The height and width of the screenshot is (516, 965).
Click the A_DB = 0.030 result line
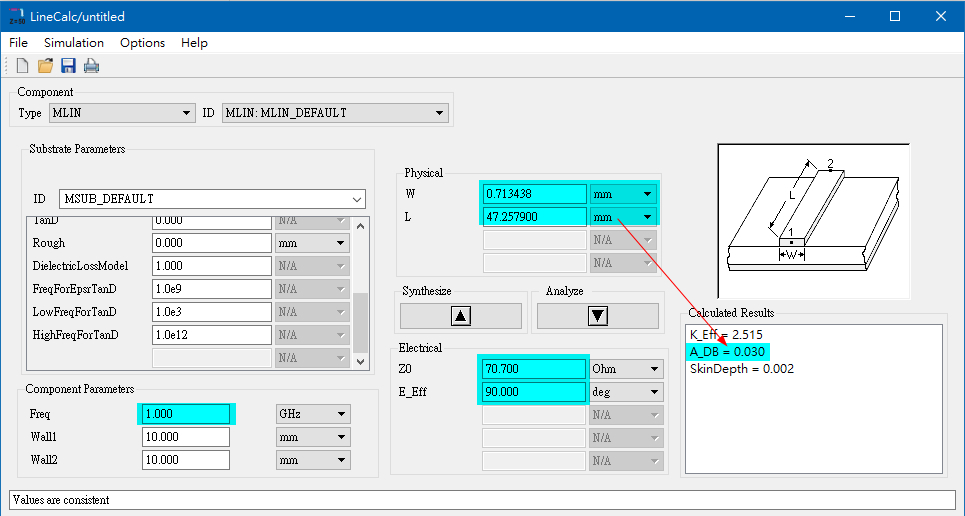(x=727, y=352)
